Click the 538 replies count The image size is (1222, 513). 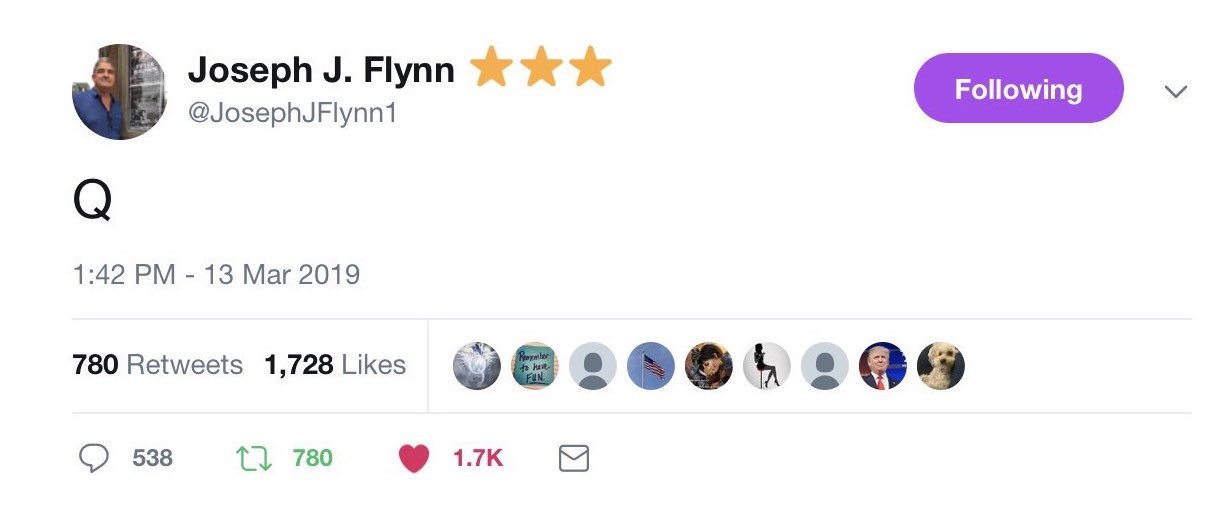tap(152, 459)
